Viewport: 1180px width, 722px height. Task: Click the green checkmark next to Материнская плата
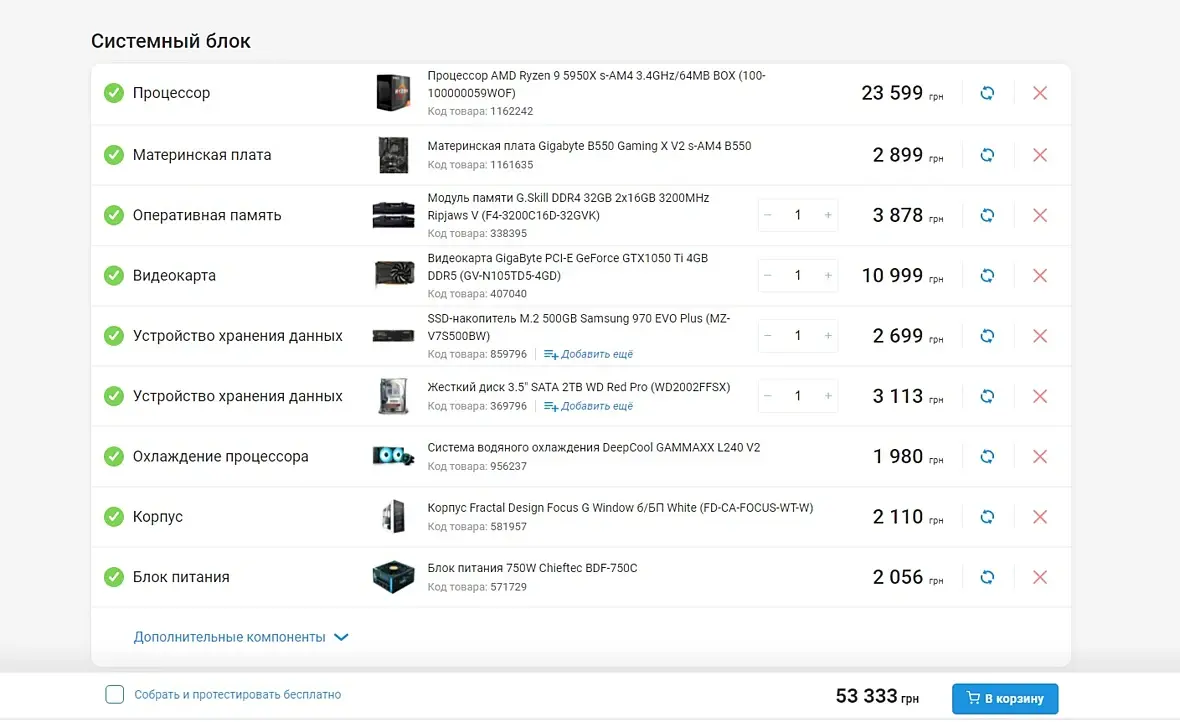(114, 155)
